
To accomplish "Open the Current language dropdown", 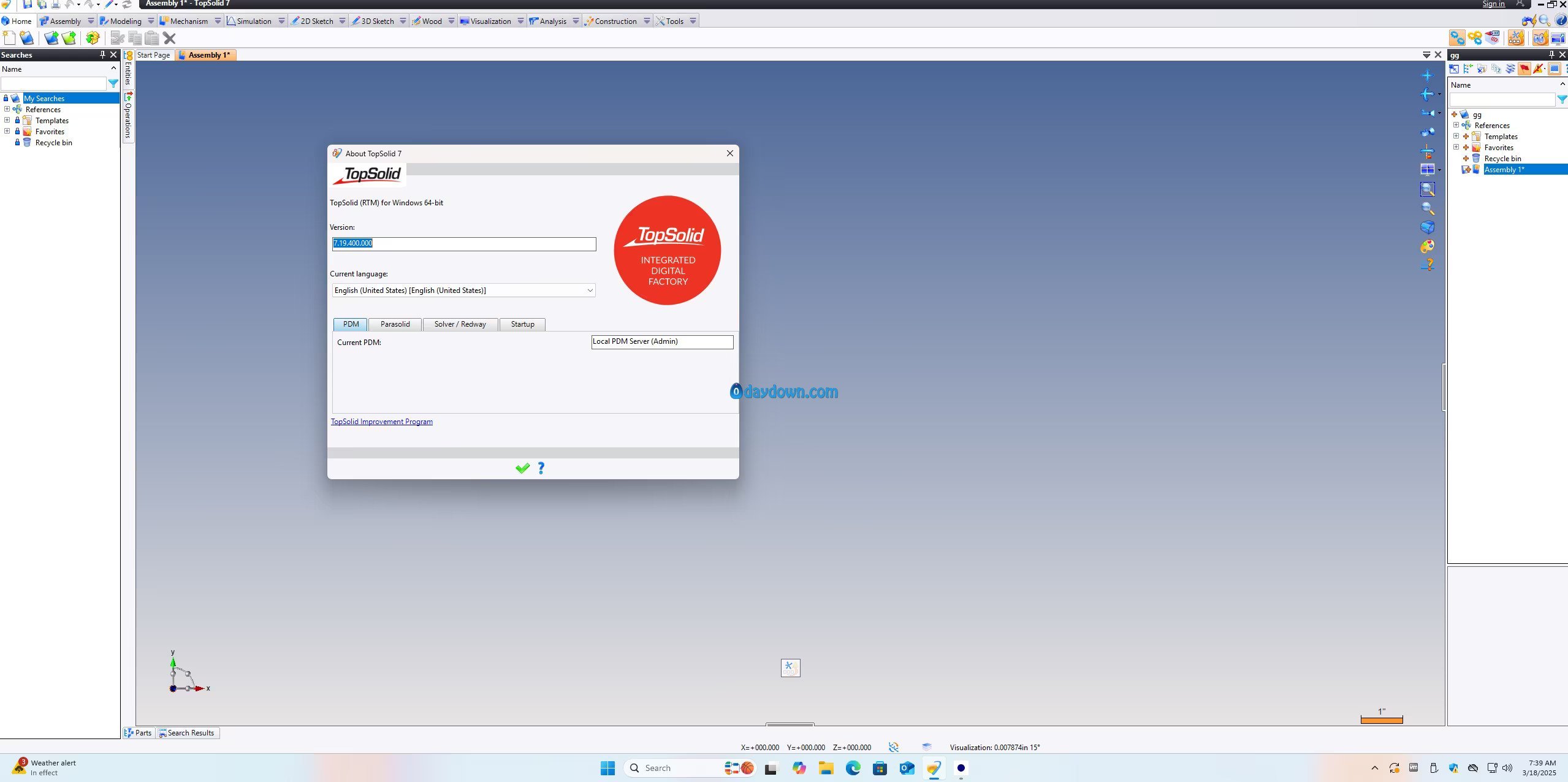I will [x=590, y=290].
